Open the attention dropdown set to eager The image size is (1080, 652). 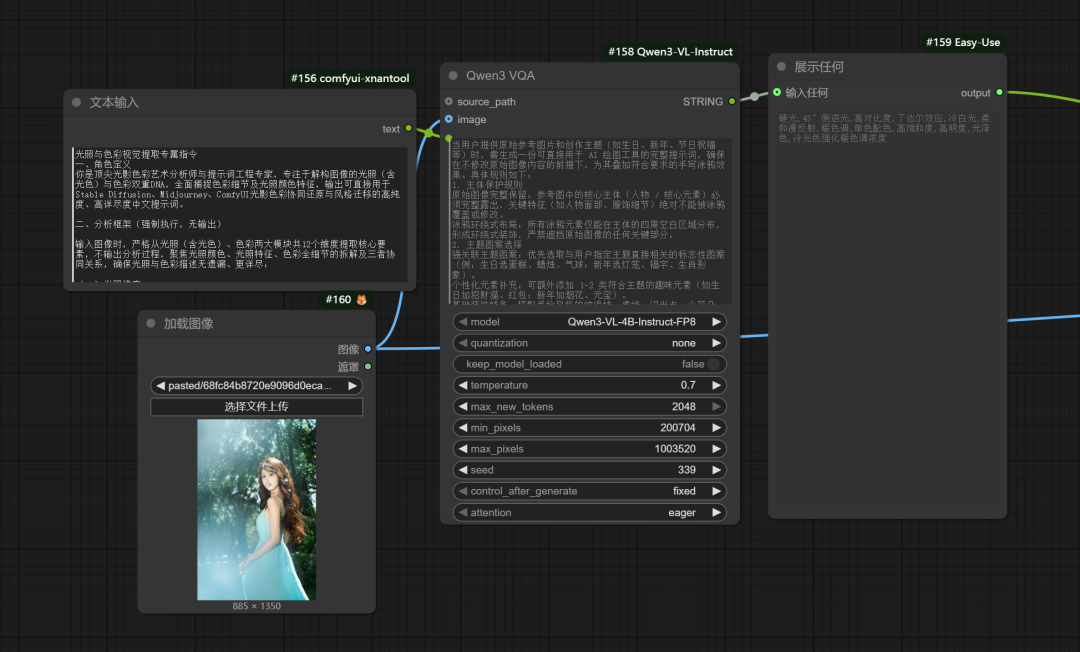pyautogui.click(x=590, y=512)
